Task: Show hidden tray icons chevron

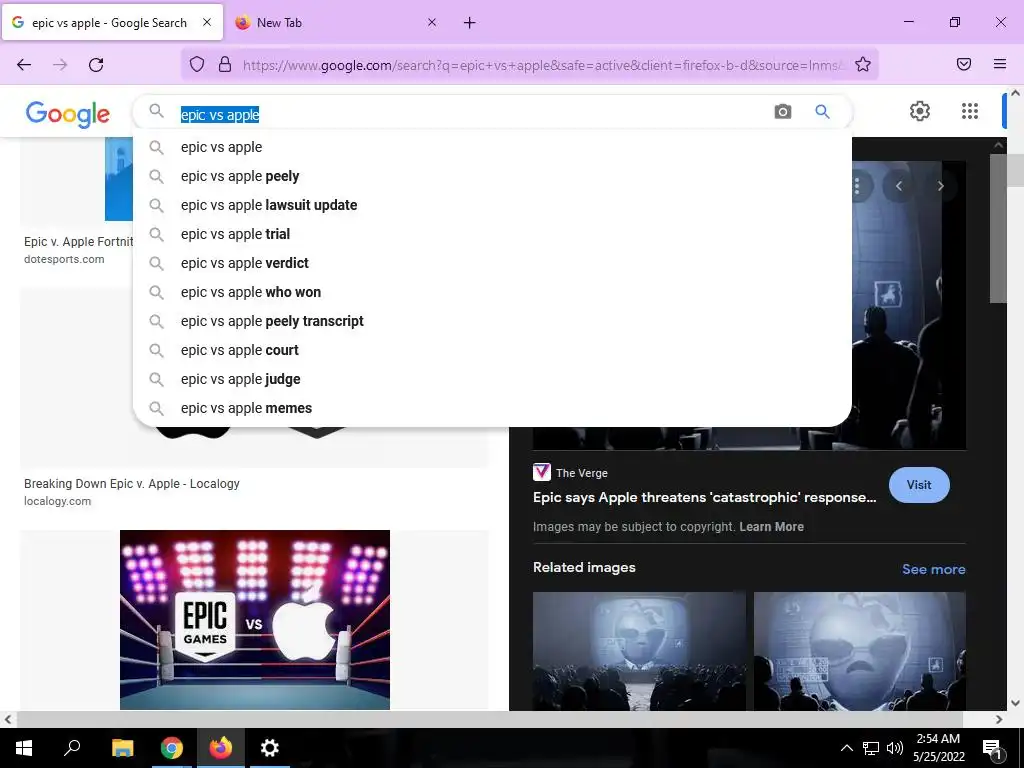Action: (846, 748)
